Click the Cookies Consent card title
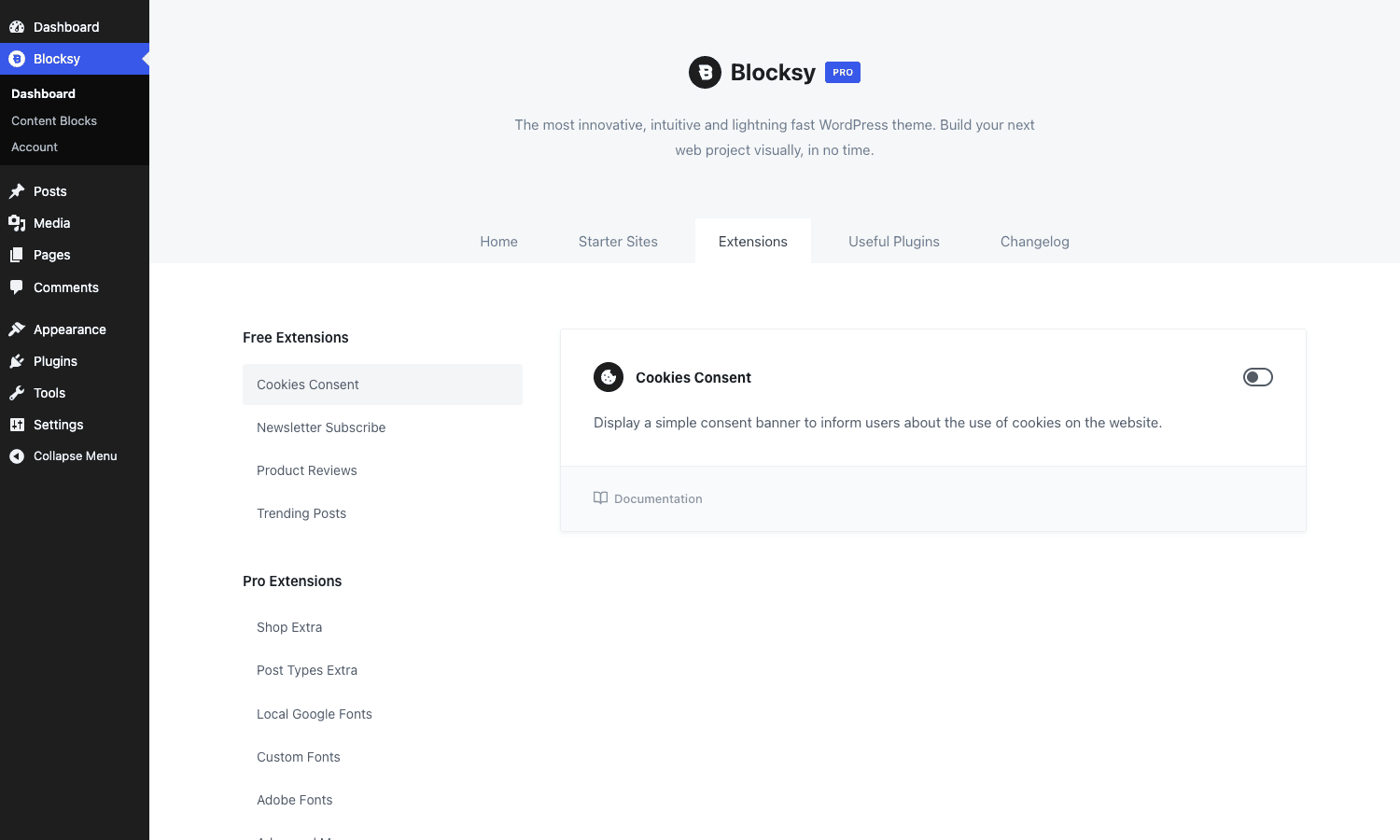Image resolution: width=1400 pixels, height=840 pixels. pos(693,378)
